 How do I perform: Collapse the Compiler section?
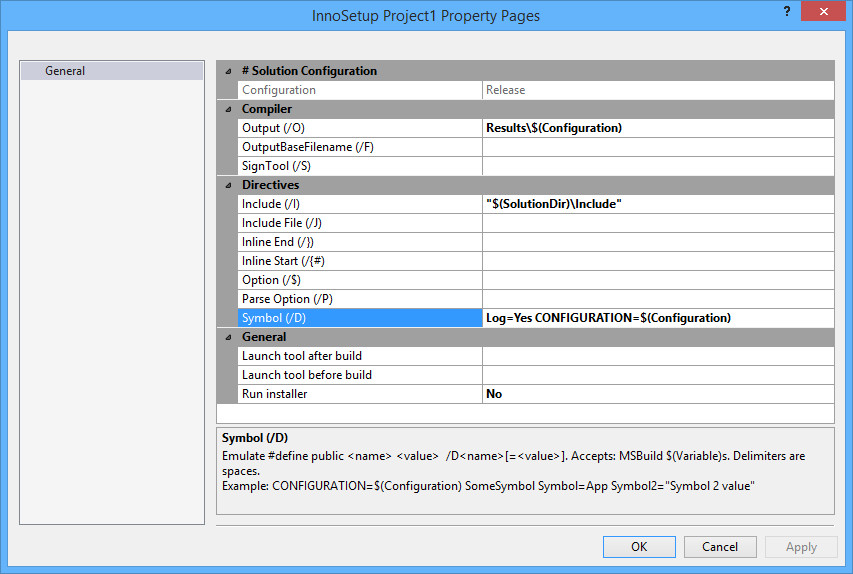coord(228,109)
